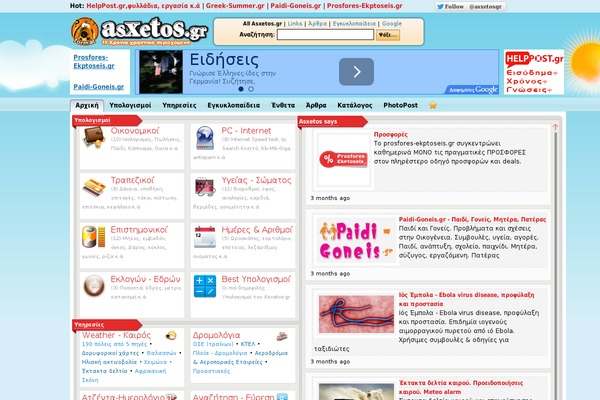Screen dimensions: 600x400
Task: Choose the Εγκυκλοπαίδεια search scope
Action: [x=354, y=24]
